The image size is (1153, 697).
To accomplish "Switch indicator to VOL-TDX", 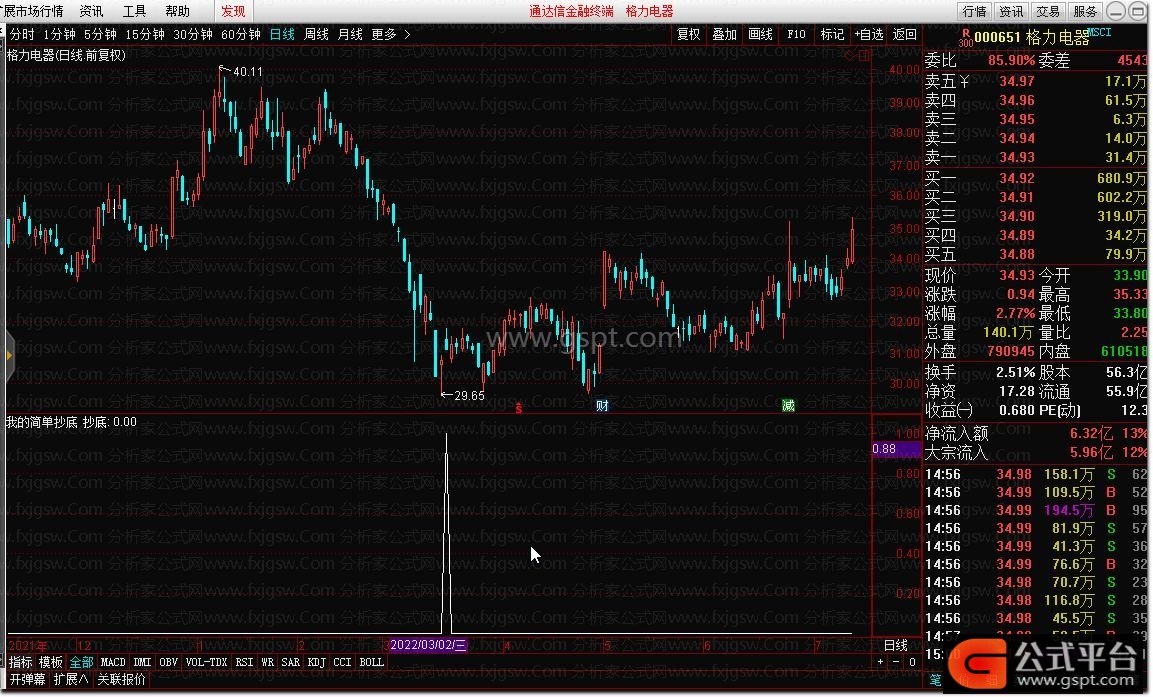I will [206, 662].
